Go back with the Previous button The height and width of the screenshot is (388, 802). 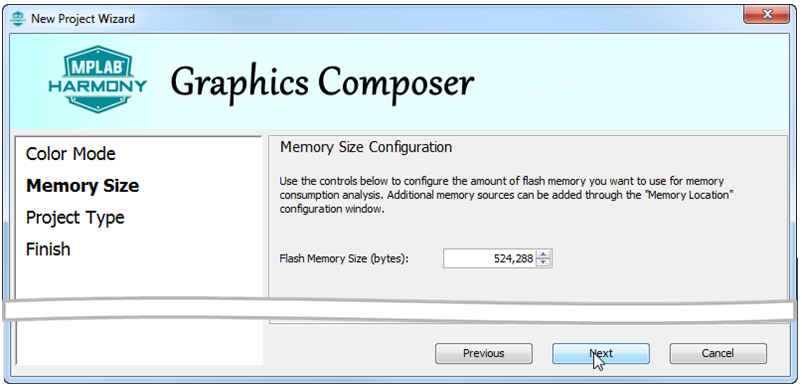483,353
